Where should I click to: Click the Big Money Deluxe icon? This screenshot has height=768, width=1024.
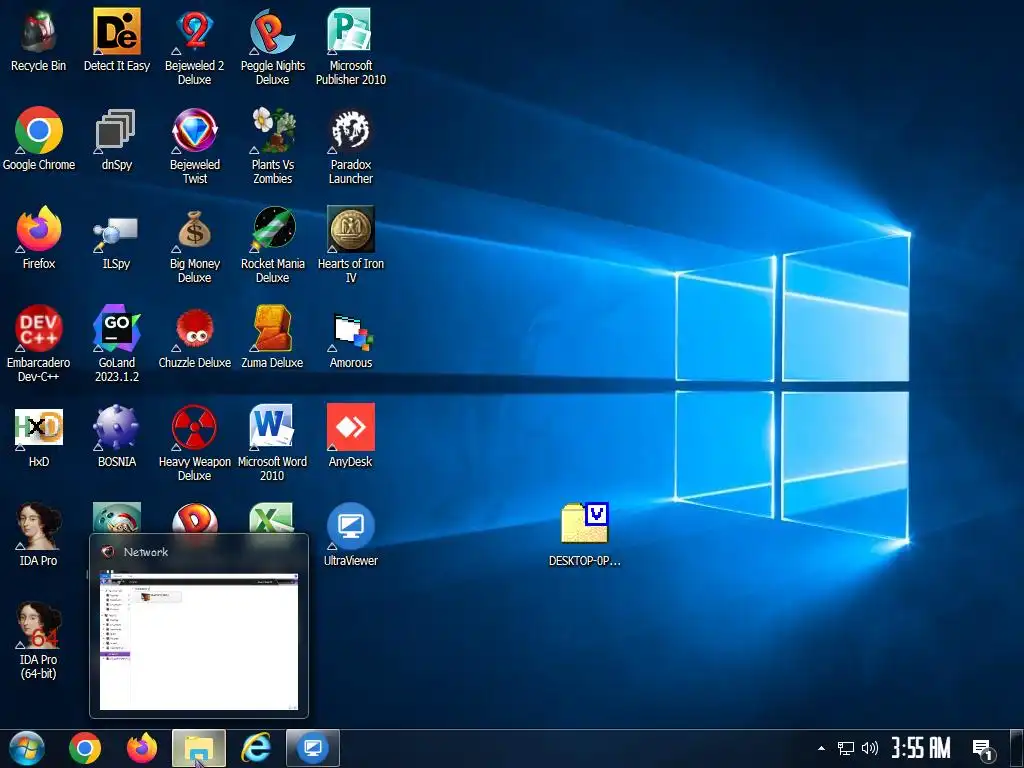coord(195,246)
